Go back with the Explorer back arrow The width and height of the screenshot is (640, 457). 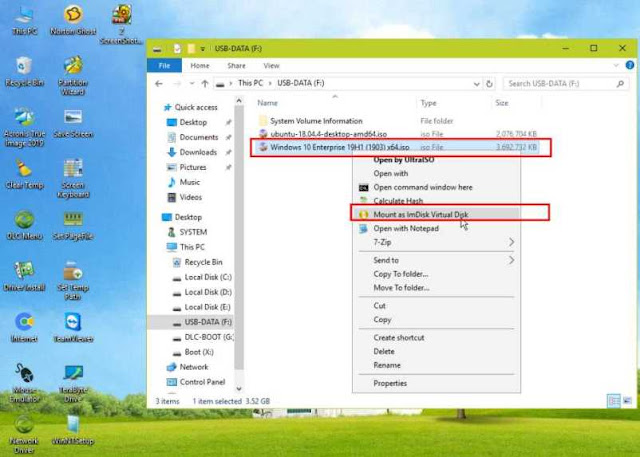tap(159, 84)
